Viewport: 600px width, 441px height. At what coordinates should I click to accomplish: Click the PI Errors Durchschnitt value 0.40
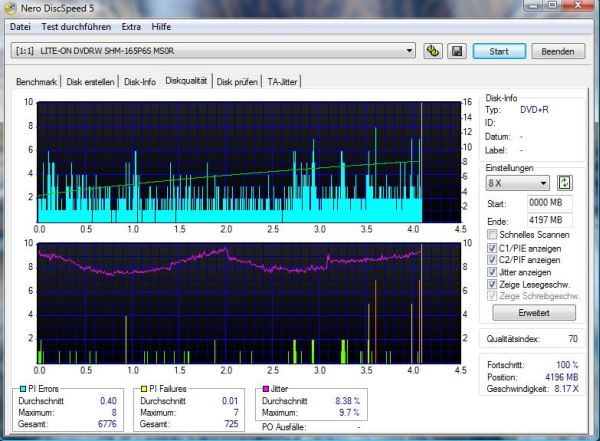point(108,401)
